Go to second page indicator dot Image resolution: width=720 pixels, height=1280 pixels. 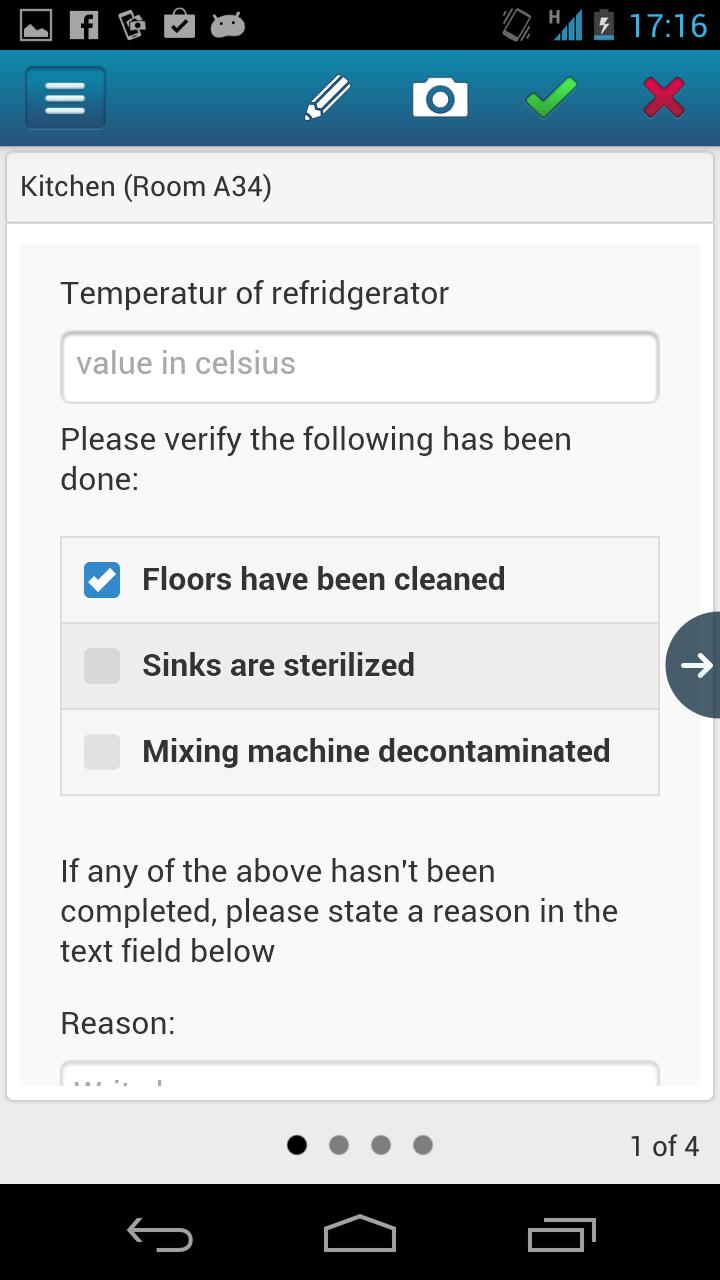tap(339, 1145)
